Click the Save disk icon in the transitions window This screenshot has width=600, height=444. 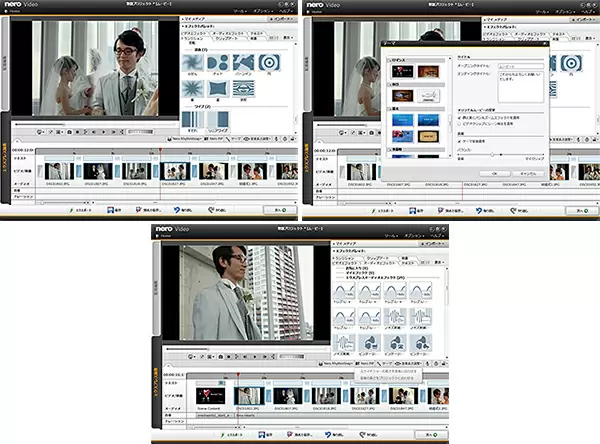pos(114,210)
